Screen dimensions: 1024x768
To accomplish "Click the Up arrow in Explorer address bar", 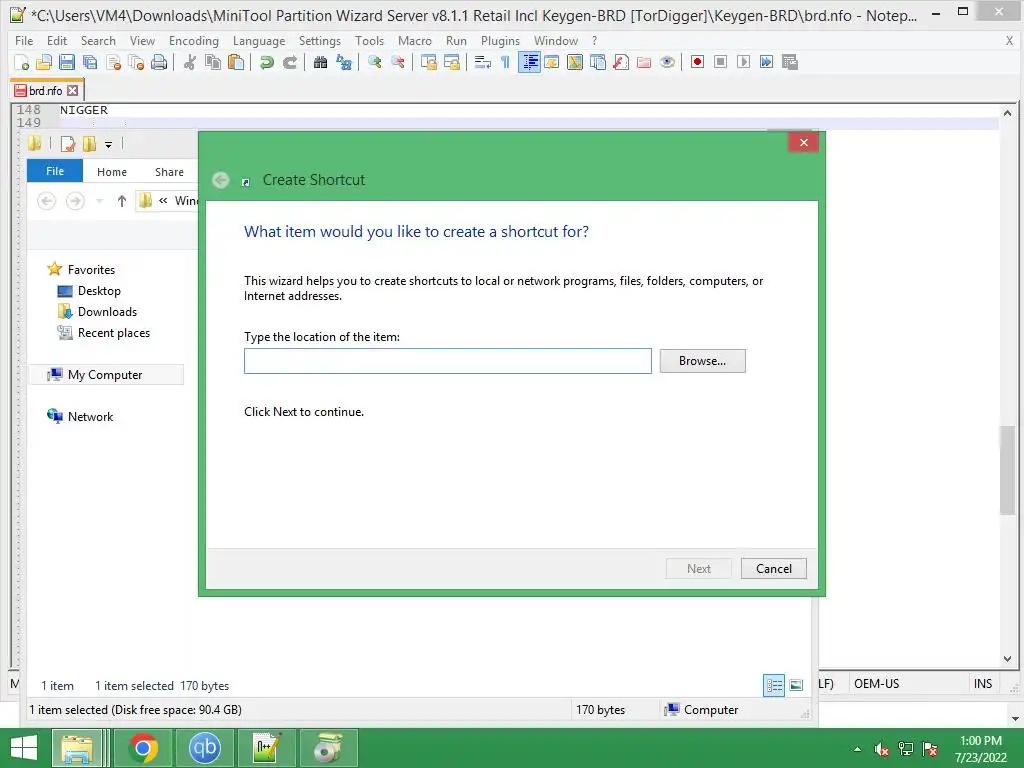I will (121, 201).
